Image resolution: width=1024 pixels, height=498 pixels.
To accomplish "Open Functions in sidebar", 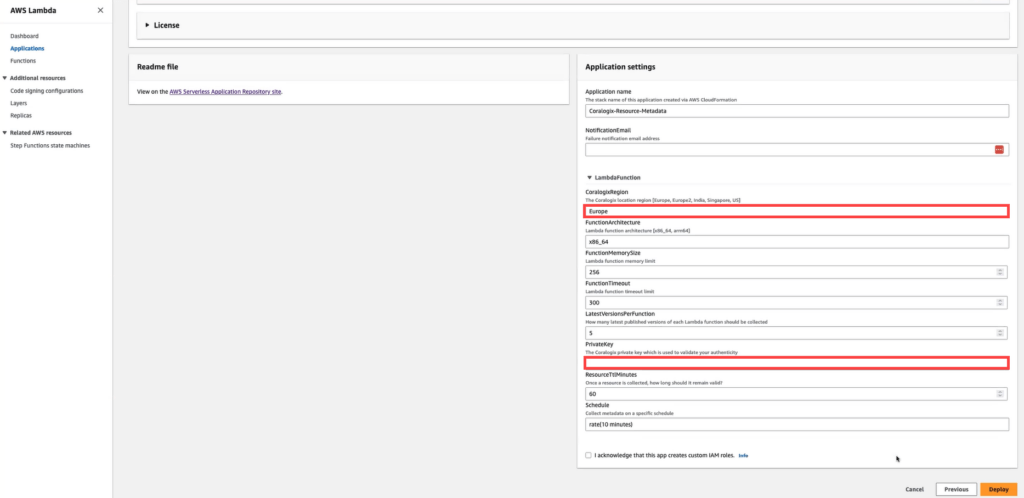I will (x=23, y=61).
